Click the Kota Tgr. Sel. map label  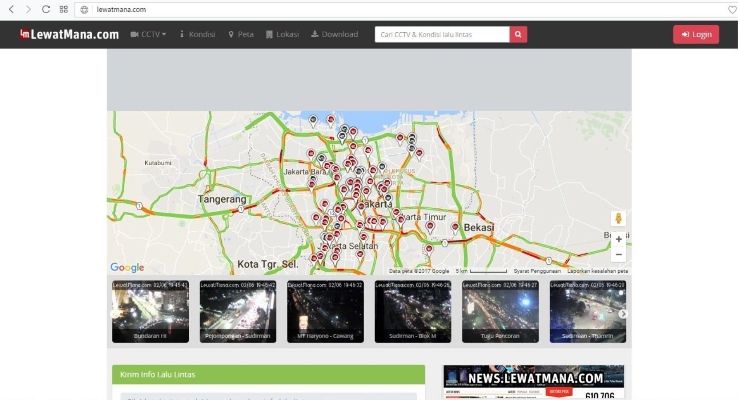pos(267,264)
